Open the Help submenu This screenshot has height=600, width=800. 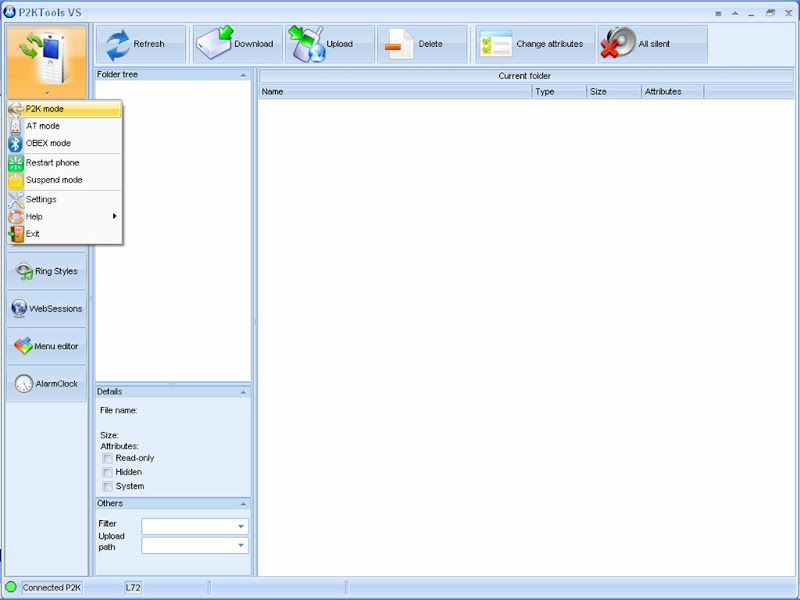(35, 216)
